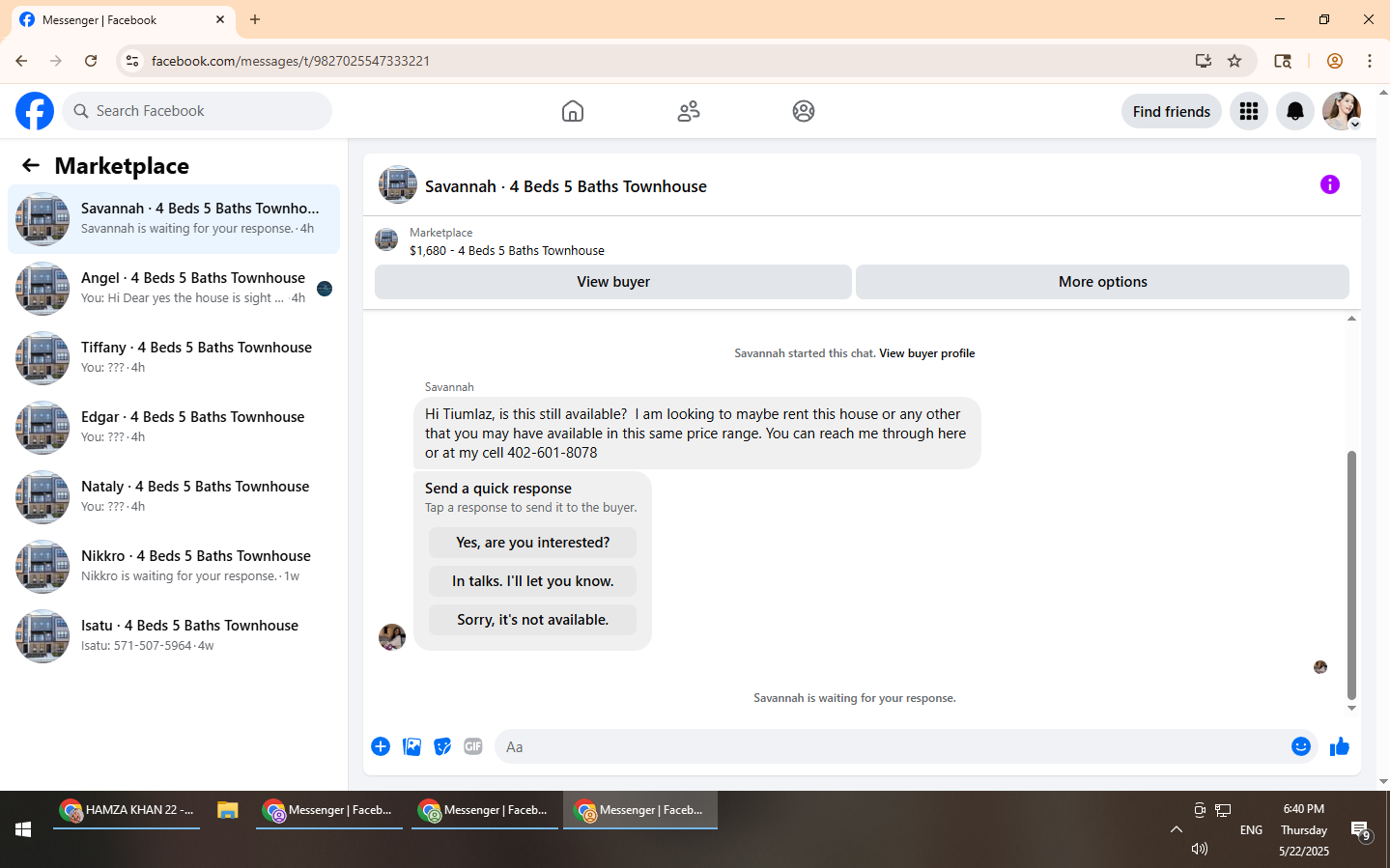This screenshot has height=868, width=1390.
Task: Click the chat message scrollbar
Action: tap(1351, 574)
